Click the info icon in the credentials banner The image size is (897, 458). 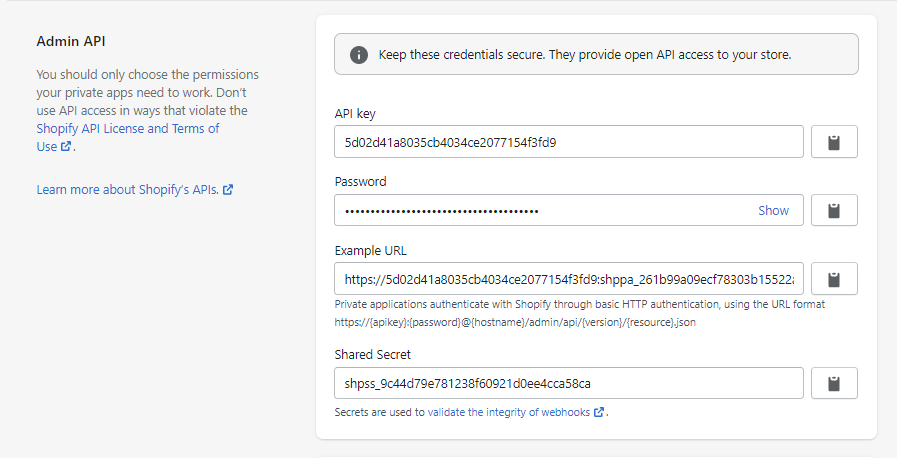(359, 55)
